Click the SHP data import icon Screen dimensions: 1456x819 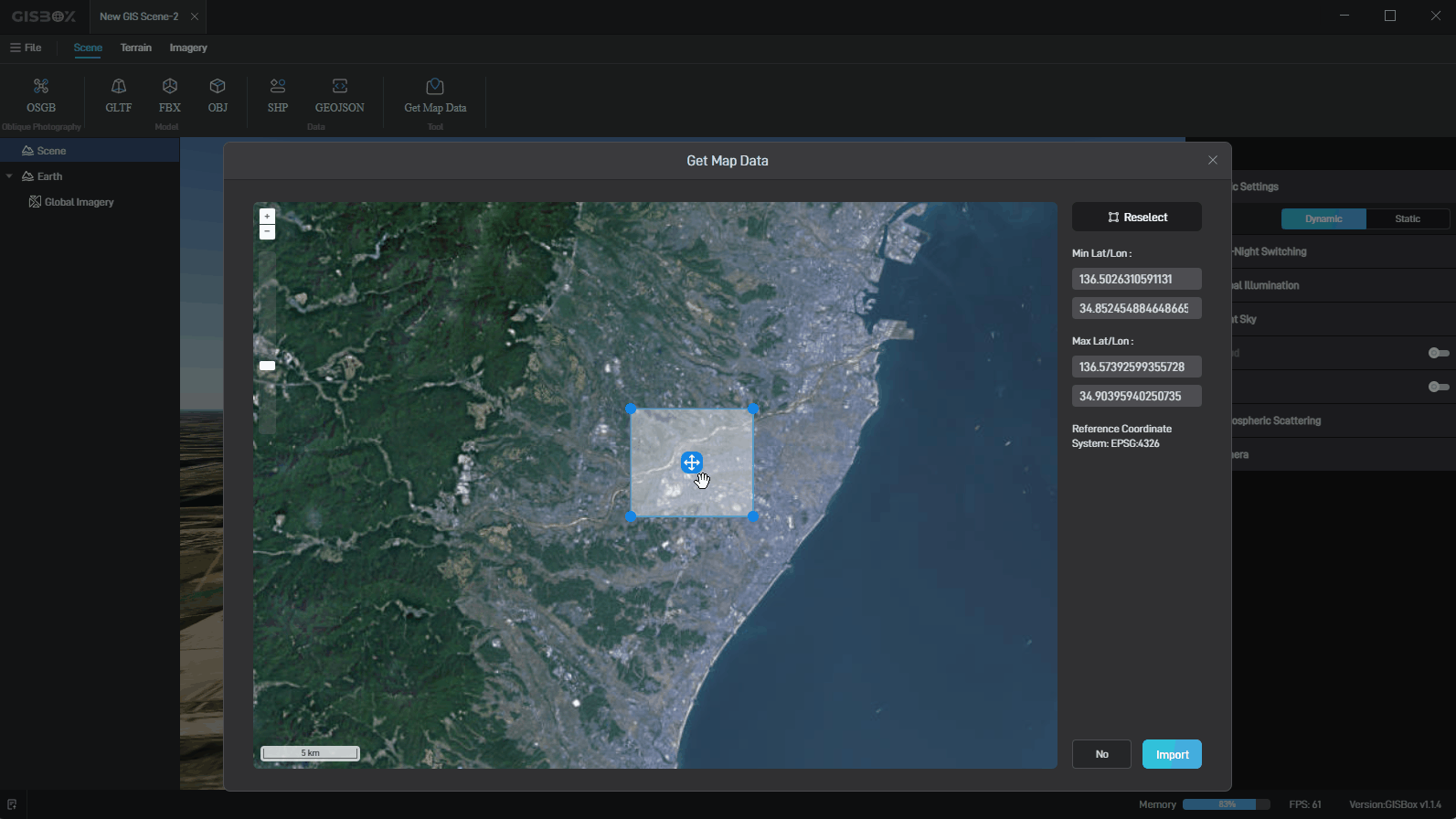point(278,95)
